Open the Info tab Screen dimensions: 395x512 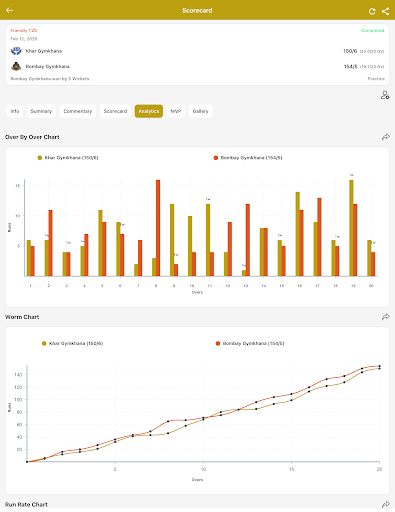[x=15, y=111]
